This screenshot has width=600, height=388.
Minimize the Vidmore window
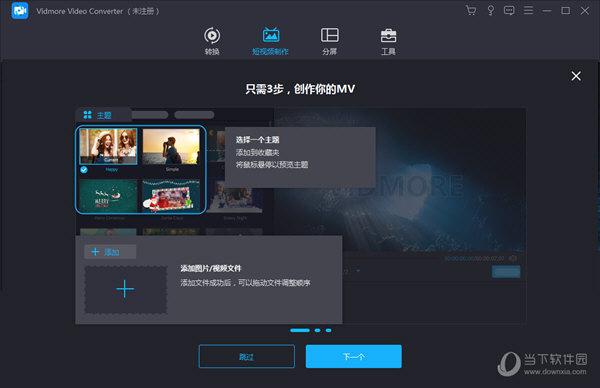coord(547,11)
